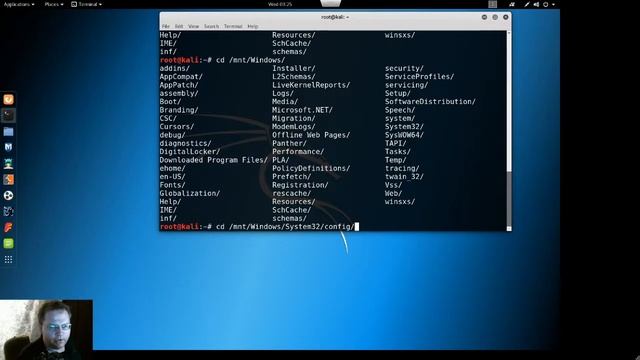Screen dimensions: 640x360
Task: Click the 'Offline Web Pages/' entry
Action: click(311, 135)
